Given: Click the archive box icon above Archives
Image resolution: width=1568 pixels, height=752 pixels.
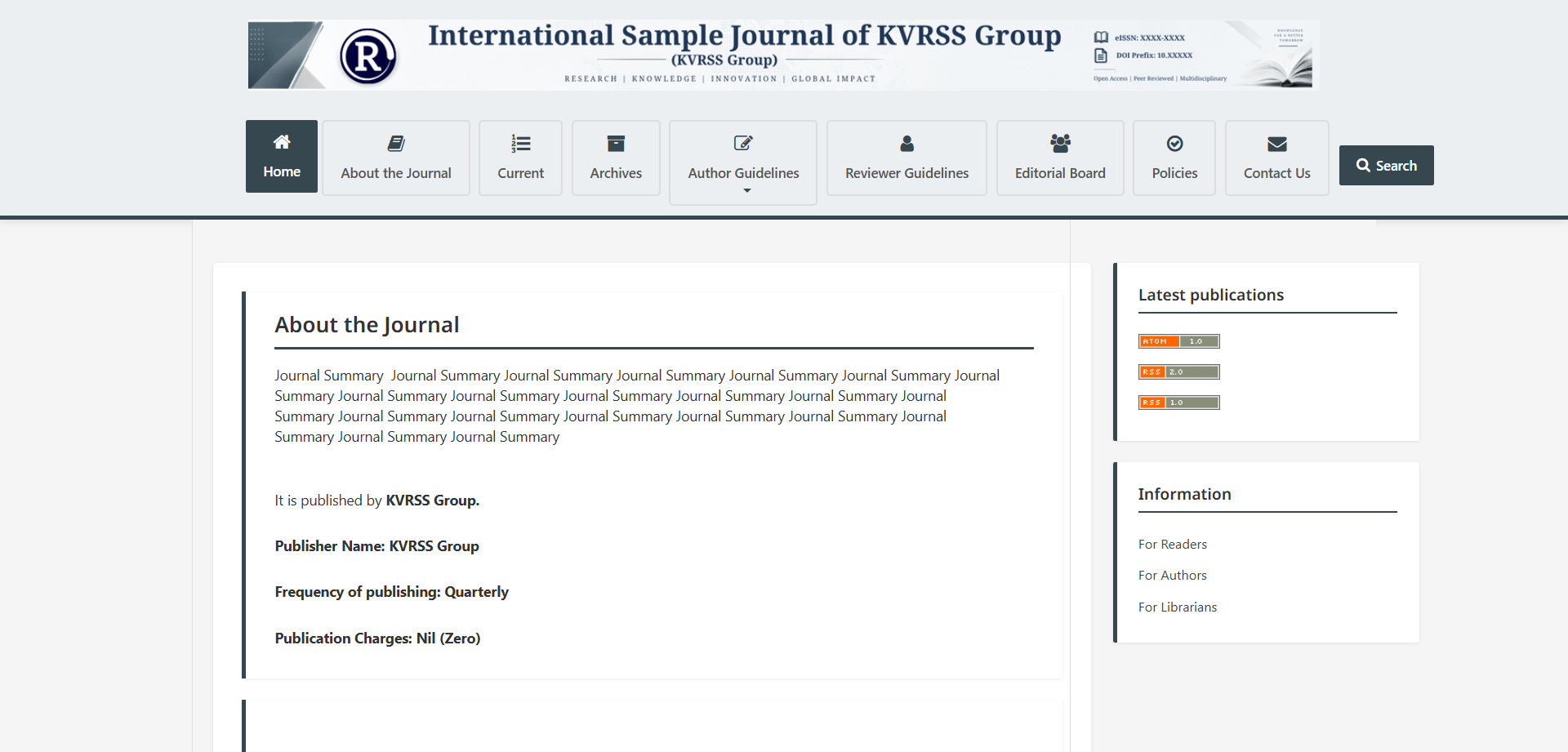Looking at the screenshot, I should point(616,144).
